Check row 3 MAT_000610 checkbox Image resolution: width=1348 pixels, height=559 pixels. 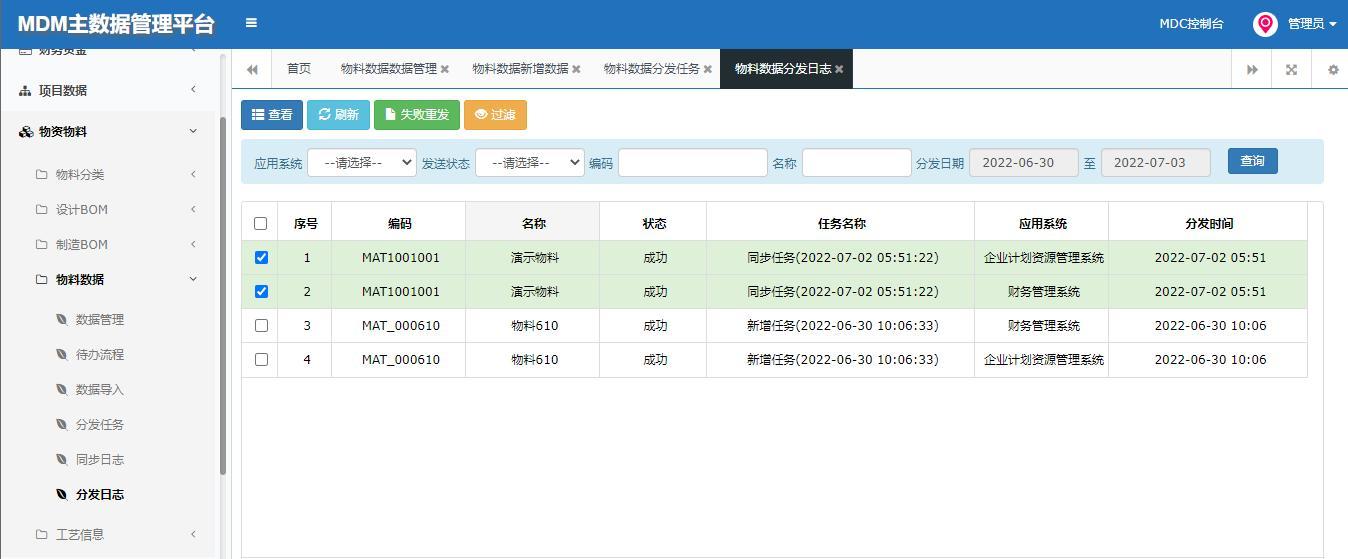(261, 326)
